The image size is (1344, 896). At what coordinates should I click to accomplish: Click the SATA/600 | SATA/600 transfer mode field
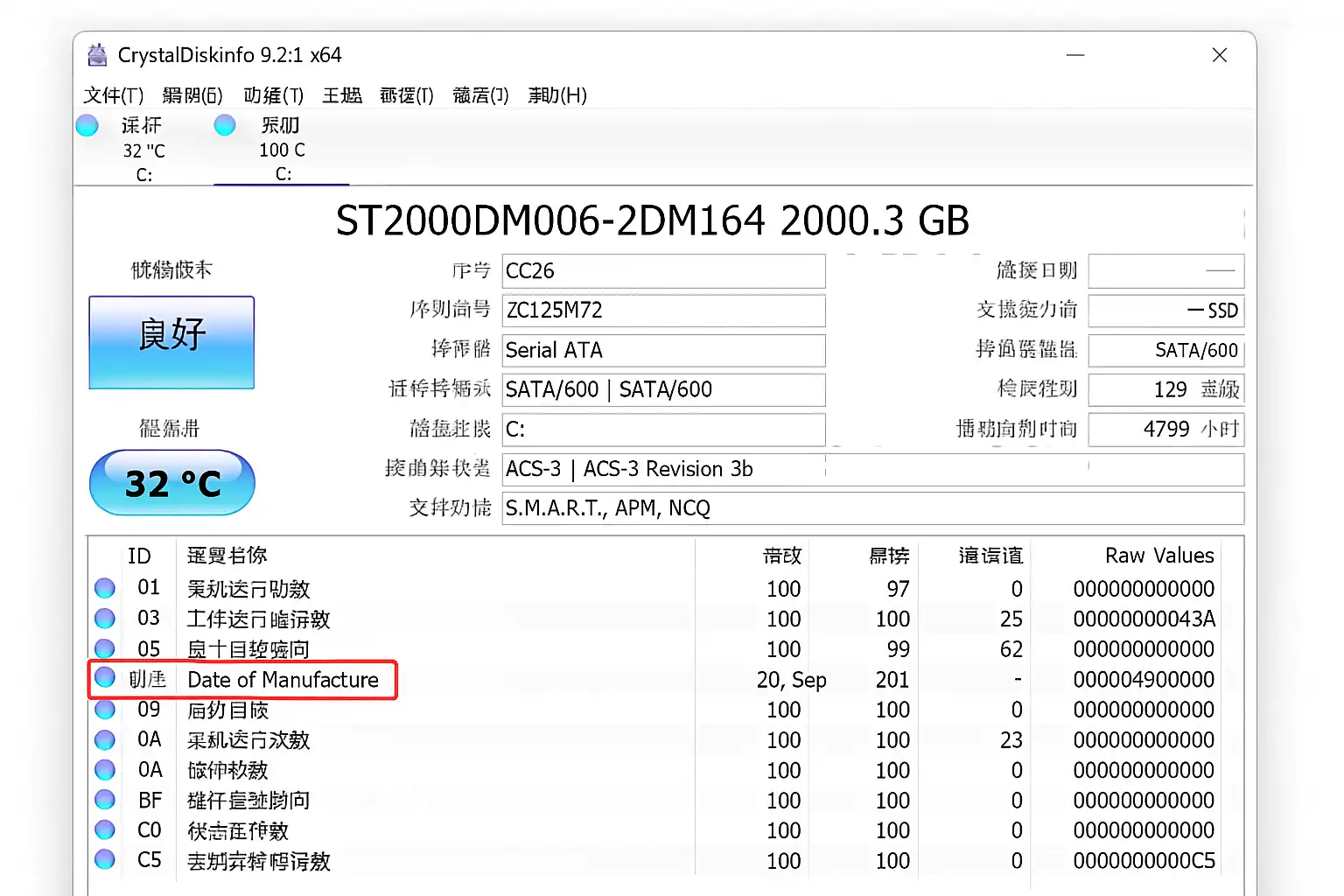pyautogui.click(x=663, y=390)
